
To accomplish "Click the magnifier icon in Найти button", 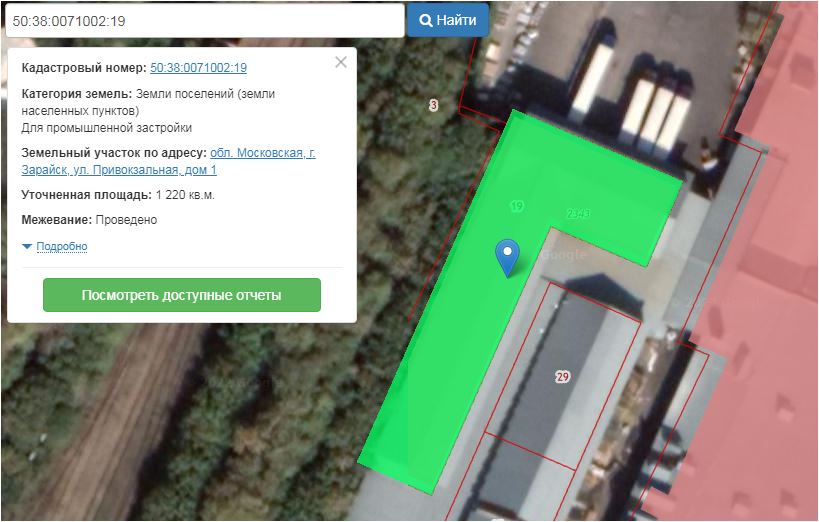I will (x=424, y=20).
